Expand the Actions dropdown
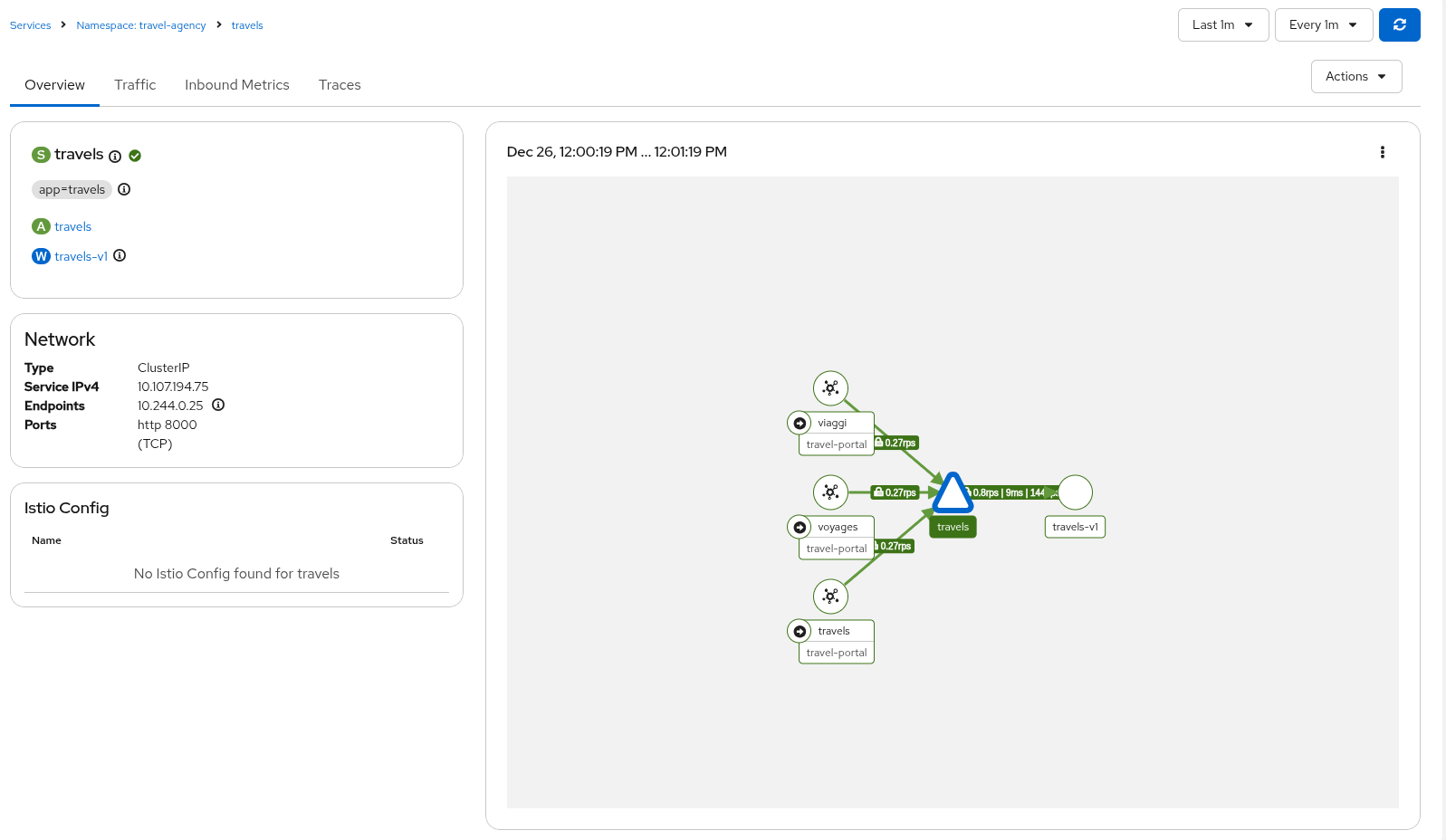Screen dimensions: 1446x840 click(1355, 77)
